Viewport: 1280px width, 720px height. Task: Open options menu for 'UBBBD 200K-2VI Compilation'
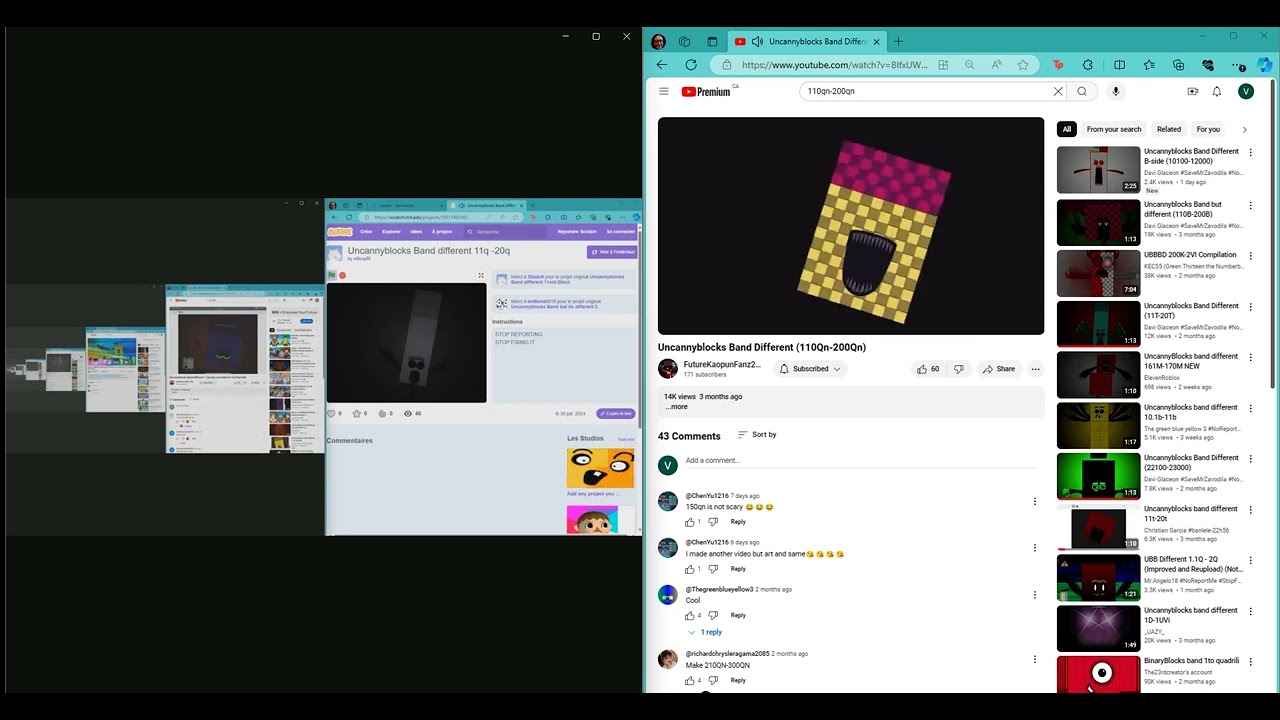[x=1250, y=256]
